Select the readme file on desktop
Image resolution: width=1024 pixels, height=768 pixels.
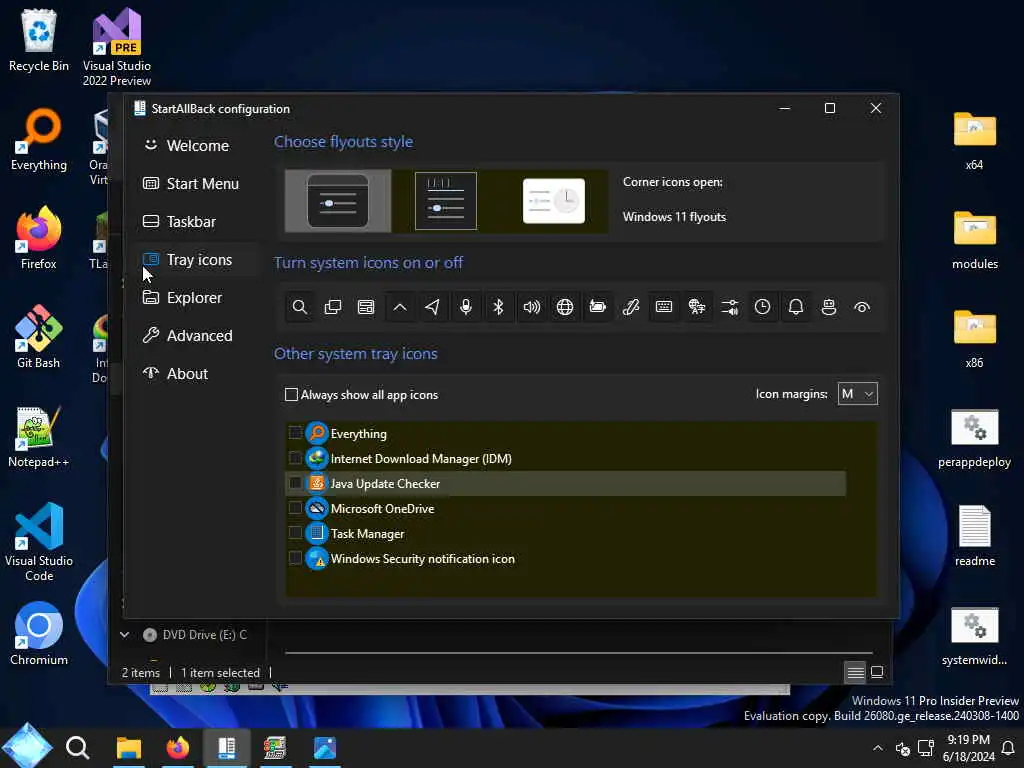coord(974,536)
